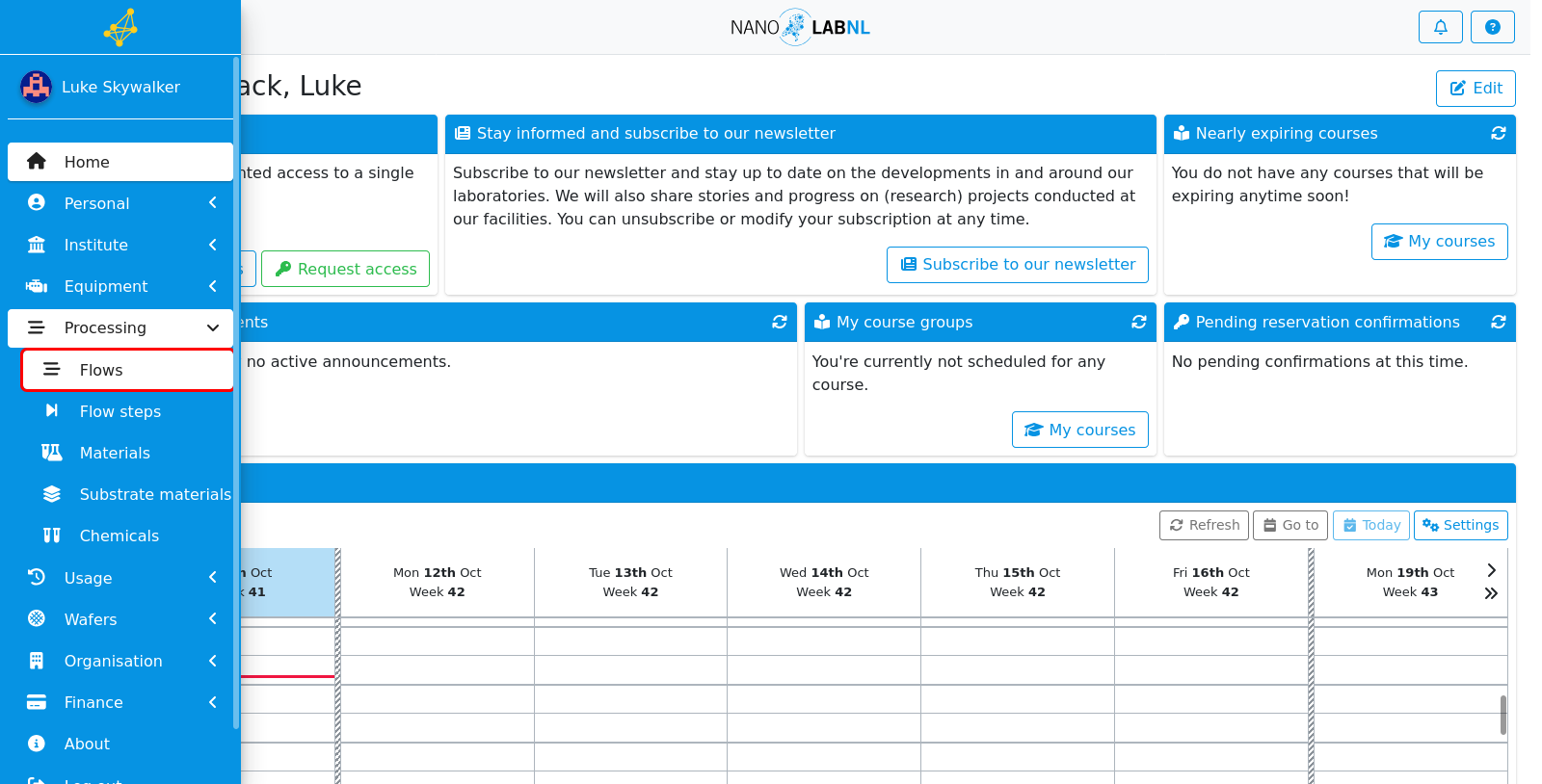Viewport: 1542px width, 784px height.
Task: Expand the Organisation menu
Action: pos(120,661)
